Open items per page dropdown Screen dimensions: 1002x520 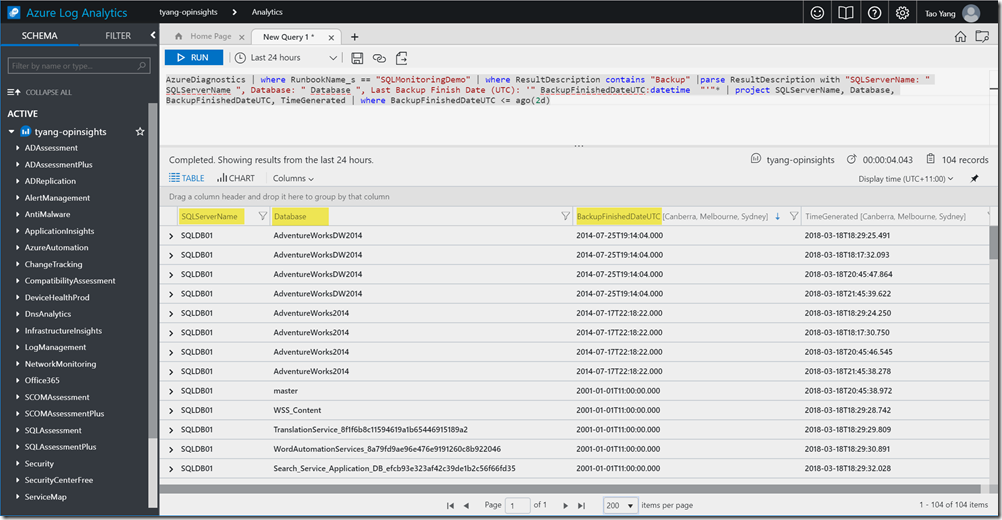point(620,505)
